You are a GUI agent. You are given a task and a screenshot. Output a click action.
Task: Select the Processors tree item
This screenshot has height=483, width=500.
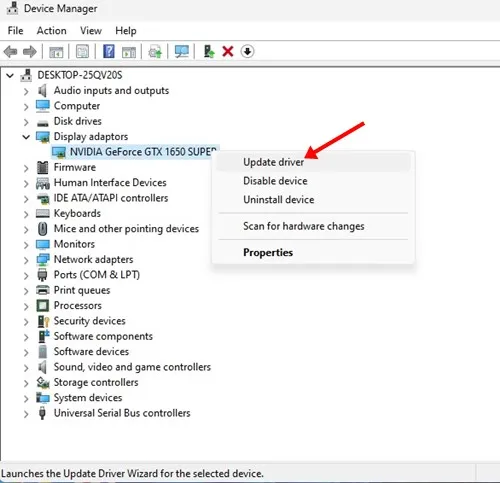click(x=78, y=306)
